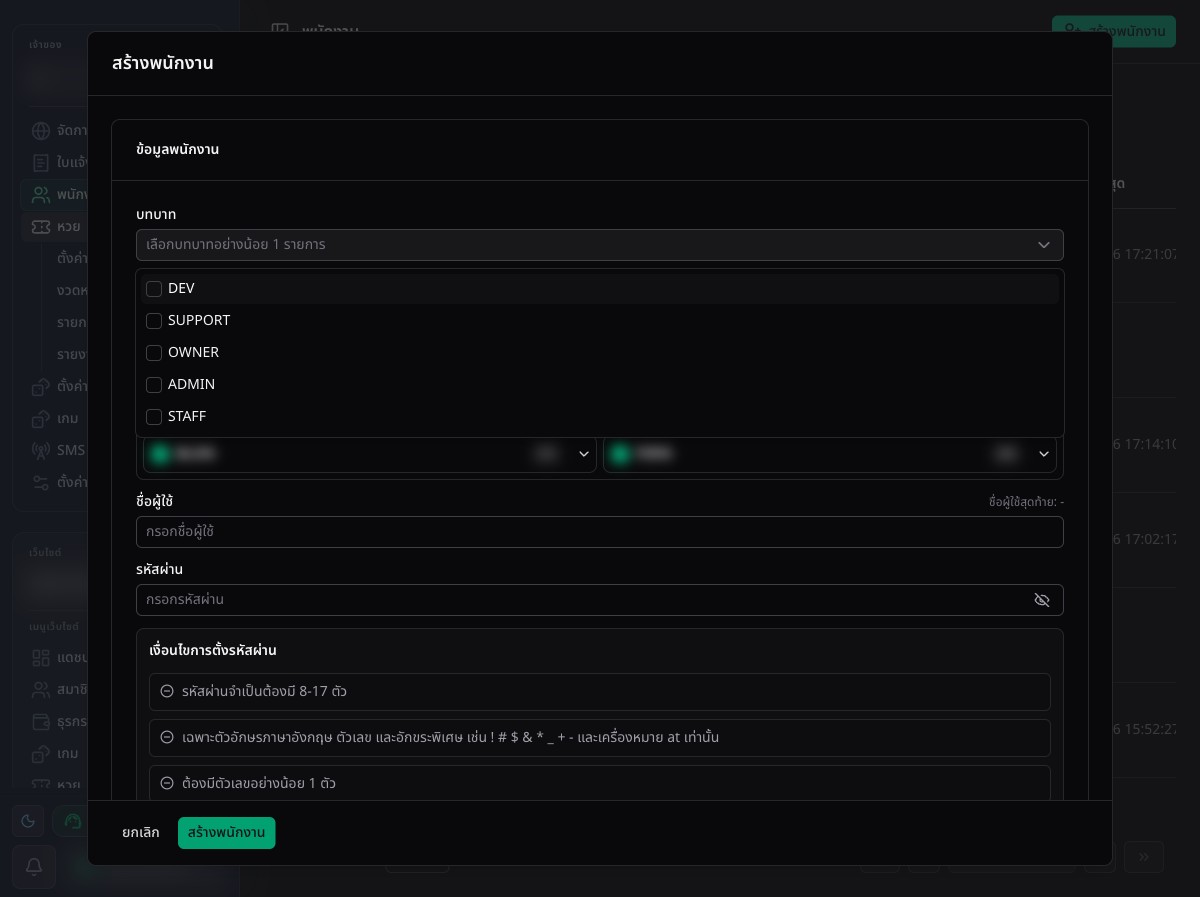Image resolution: width=1200 pixels, height=897 pixels.
Task: Toggle password visibility eye icon
Action: [x=1042, y=600]
